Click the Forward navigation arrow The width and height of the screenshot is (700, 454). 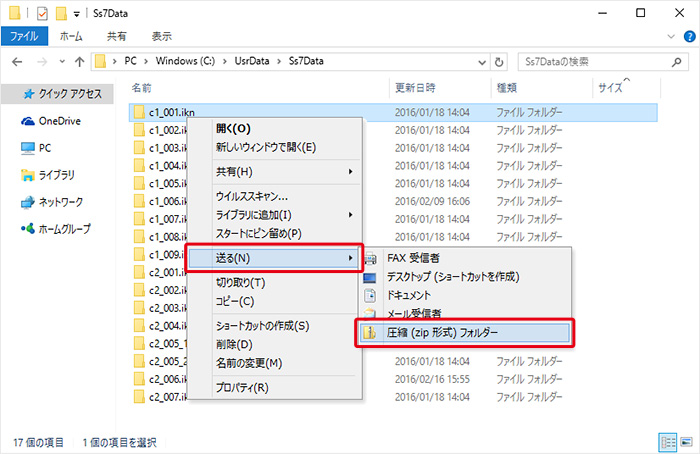(x=42, y=62)
